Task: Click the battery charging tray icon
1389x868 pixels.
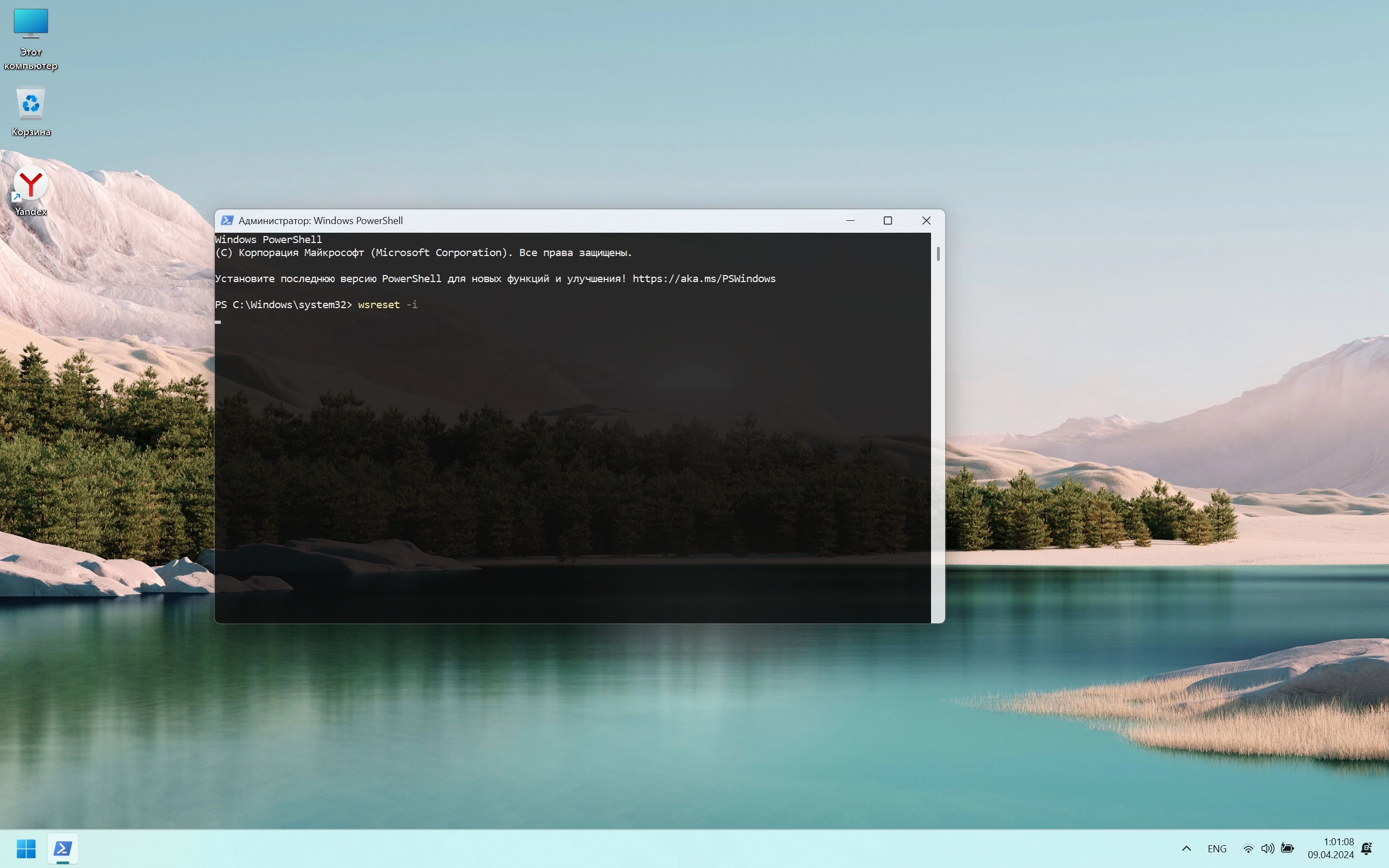Action: coord(1288,848)
